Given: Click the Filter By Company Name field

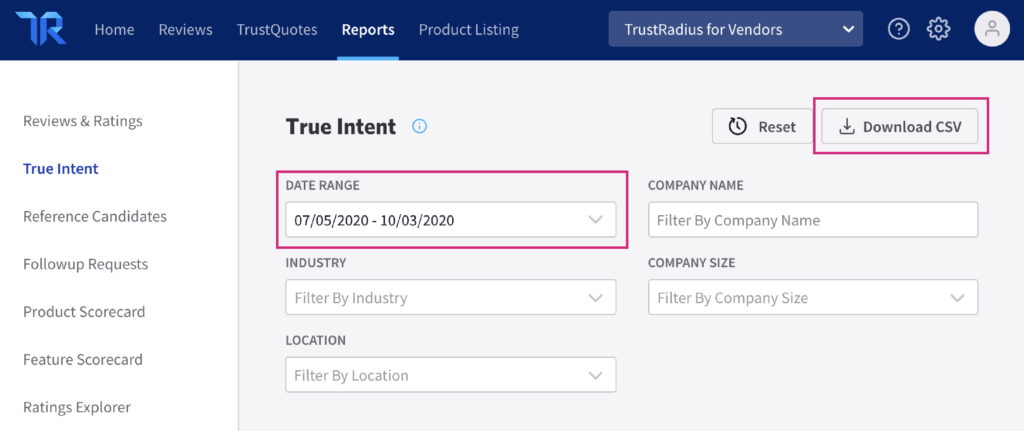Looking at the screenshot, I should tap(813, 220).
